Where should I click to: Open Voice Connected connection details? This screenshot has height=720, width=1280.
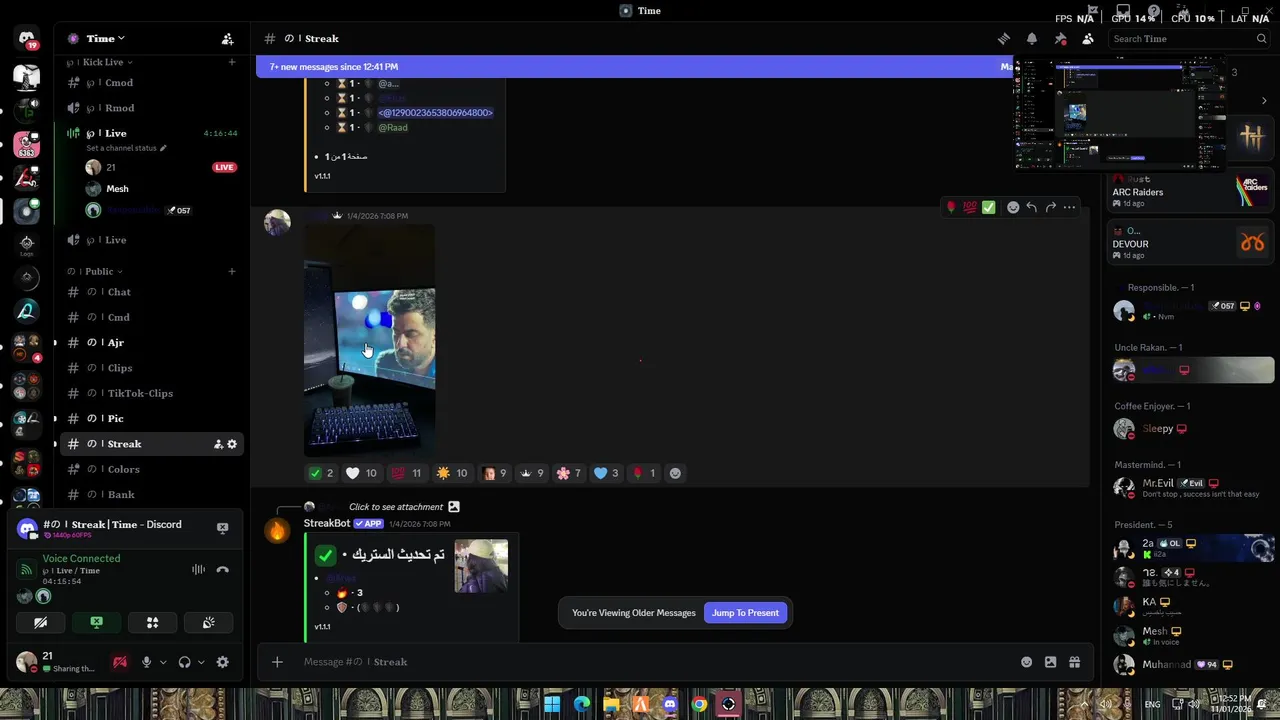click(x=81, y=559)
